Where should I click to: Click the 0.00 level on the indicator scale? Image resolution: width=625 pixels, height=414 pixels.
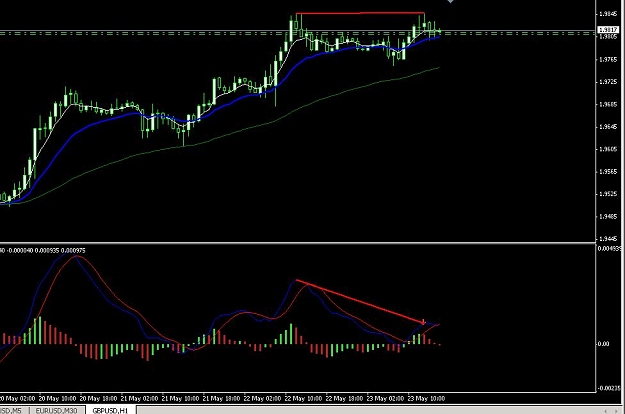(x=603, y=343)
